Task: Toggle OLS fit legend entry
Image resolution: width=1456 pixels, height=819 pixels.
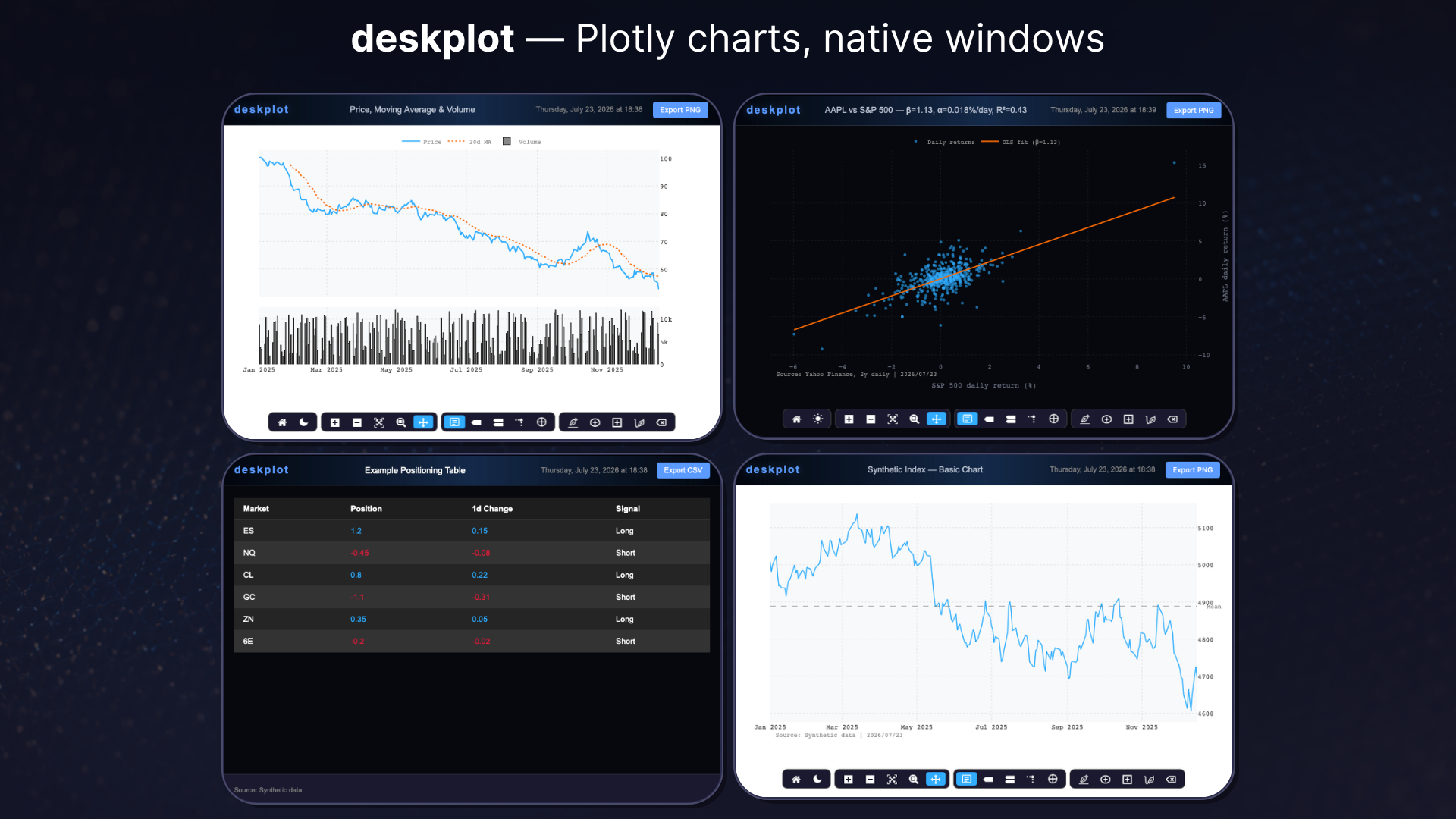Action: (x=1021, y=142)
